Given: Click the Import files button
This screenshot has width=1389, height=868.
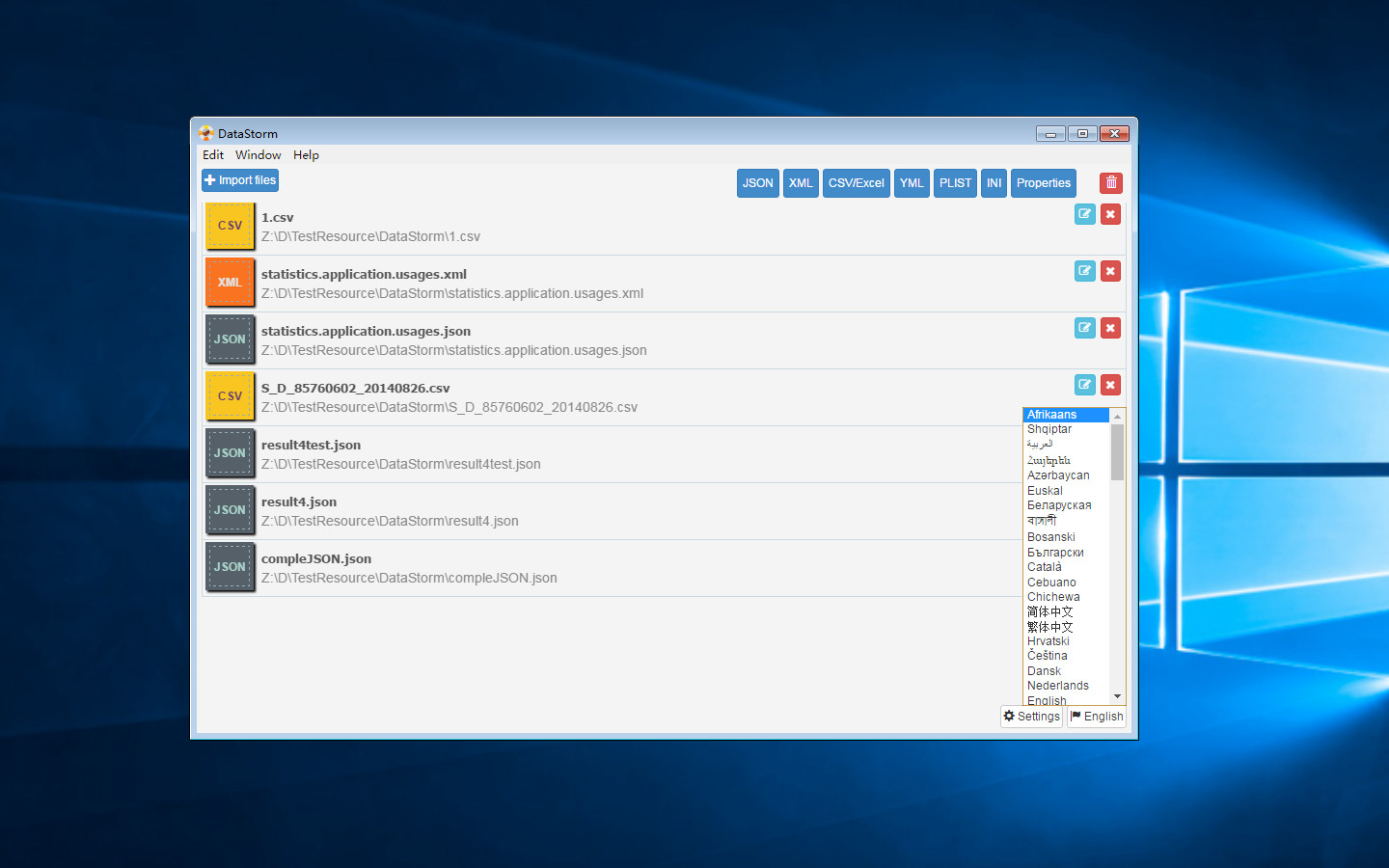Looking at the screenshot, I should (x=240, y=180).
